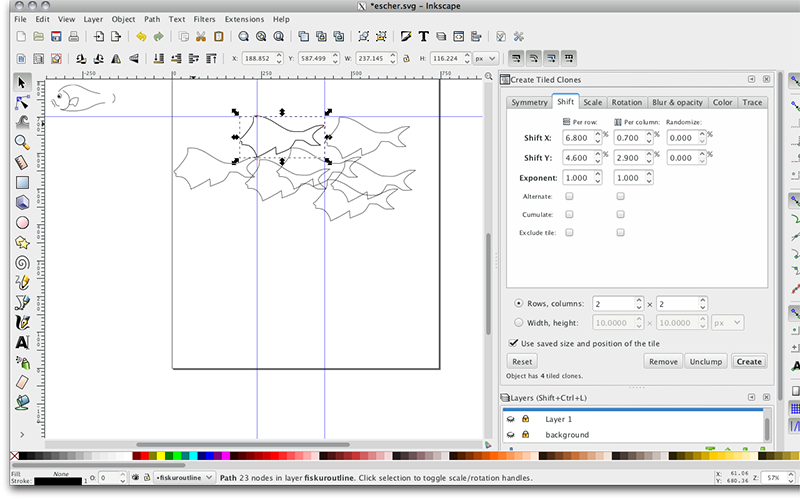This screenshot has height=500, width=800.
Task: Click the Open file folder icon
Action: point(39,37)
